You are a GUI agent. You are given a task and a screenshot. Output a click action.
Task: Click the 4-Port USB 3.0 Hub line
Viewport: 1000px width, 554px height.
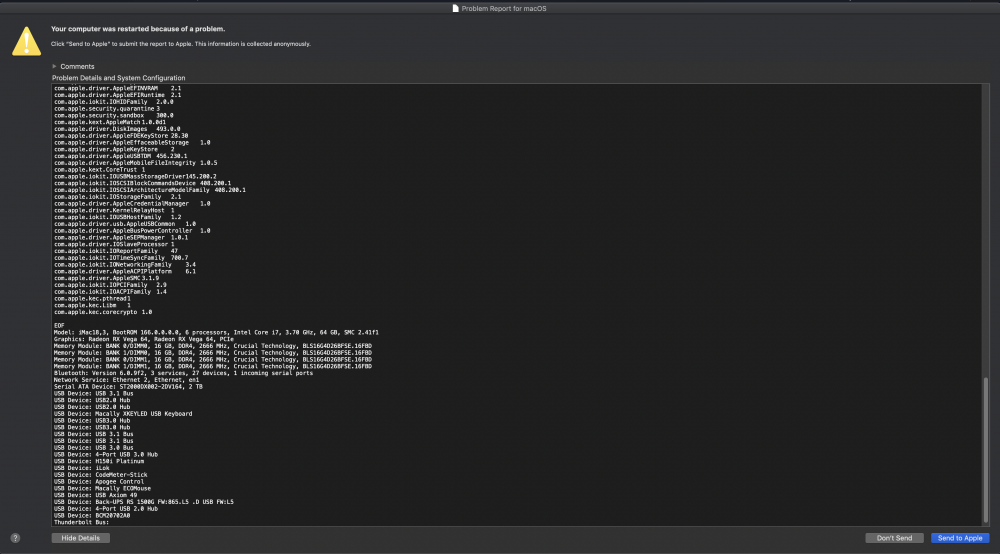[x=106, y=455]
